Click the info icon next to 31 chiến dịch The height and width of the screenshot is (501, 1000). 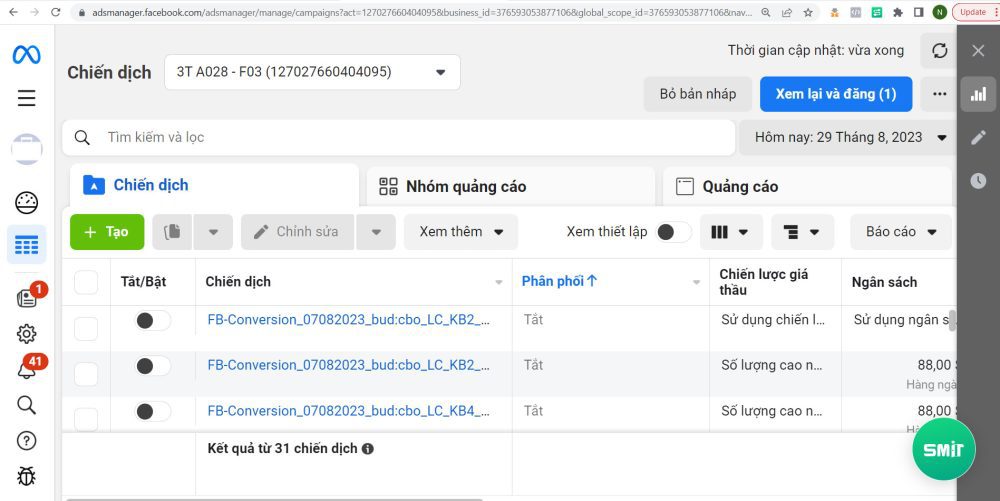pos(368,449)
